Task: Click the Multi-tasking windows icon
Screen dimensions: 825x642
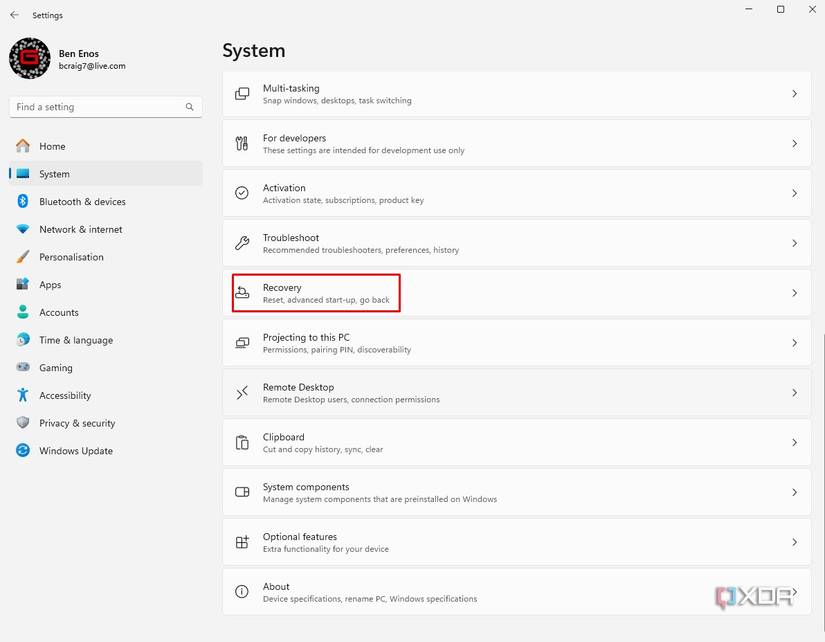Action: pos(242,94)
